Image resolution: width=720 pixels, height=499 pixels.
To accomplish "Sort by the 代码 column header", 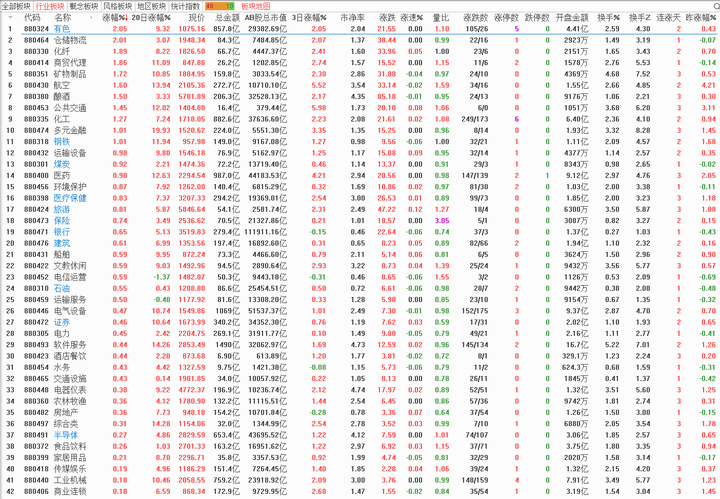I will pos(32,17).
